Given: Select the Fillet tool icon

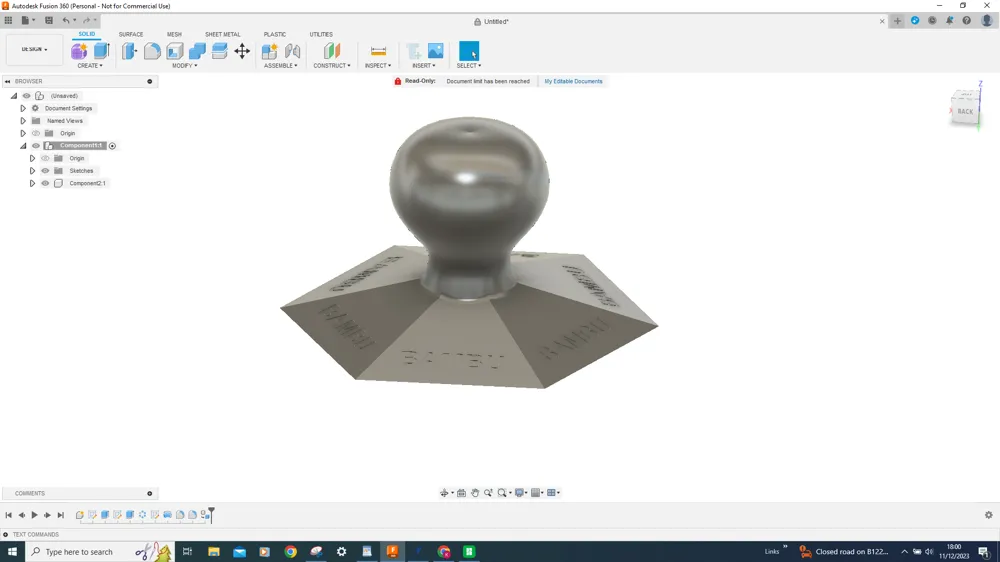Looking at the screenshot, I should coord(152,51).
